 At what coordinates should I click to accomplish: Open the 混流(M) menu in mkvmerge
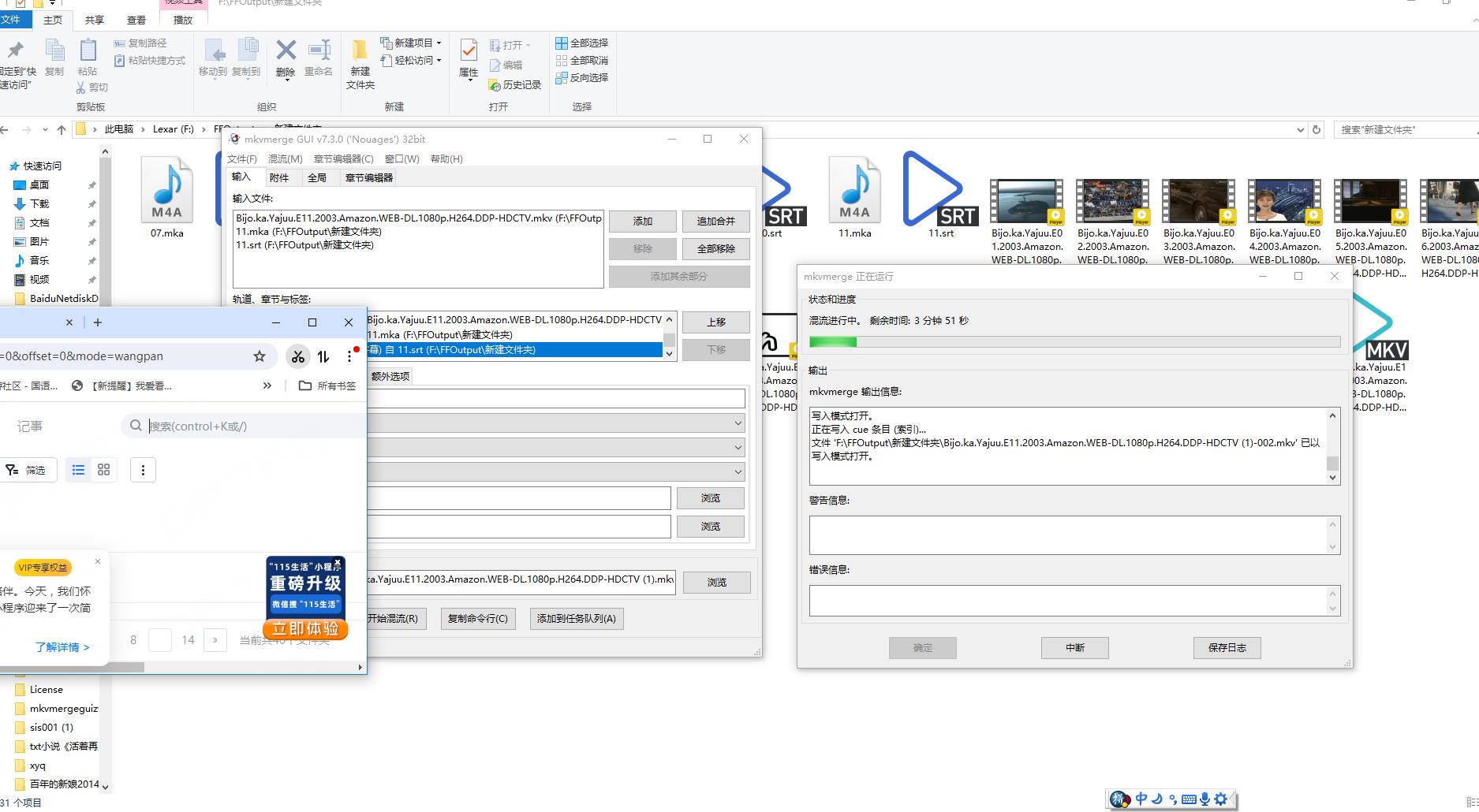click(x=285, y=158)
